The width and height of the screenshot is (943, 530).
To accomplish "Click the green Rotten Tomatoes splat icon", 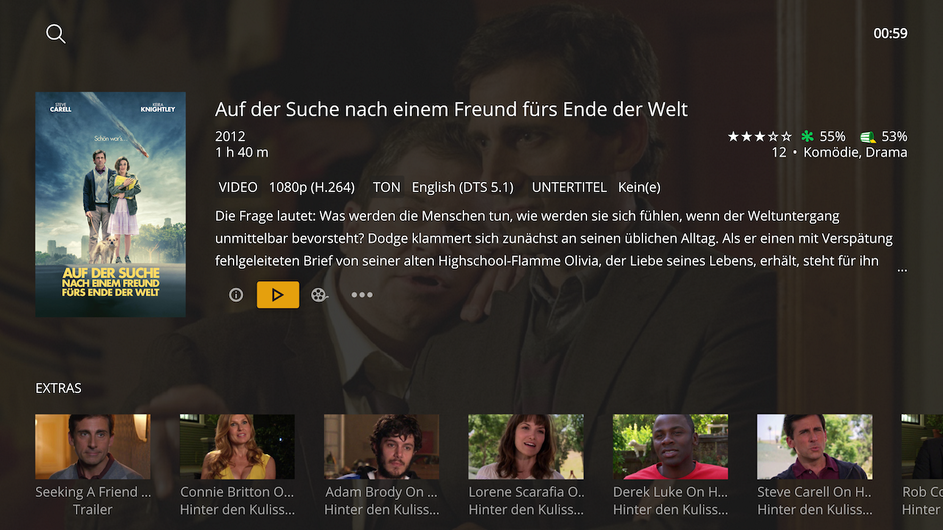I will [x=807, y=137].
